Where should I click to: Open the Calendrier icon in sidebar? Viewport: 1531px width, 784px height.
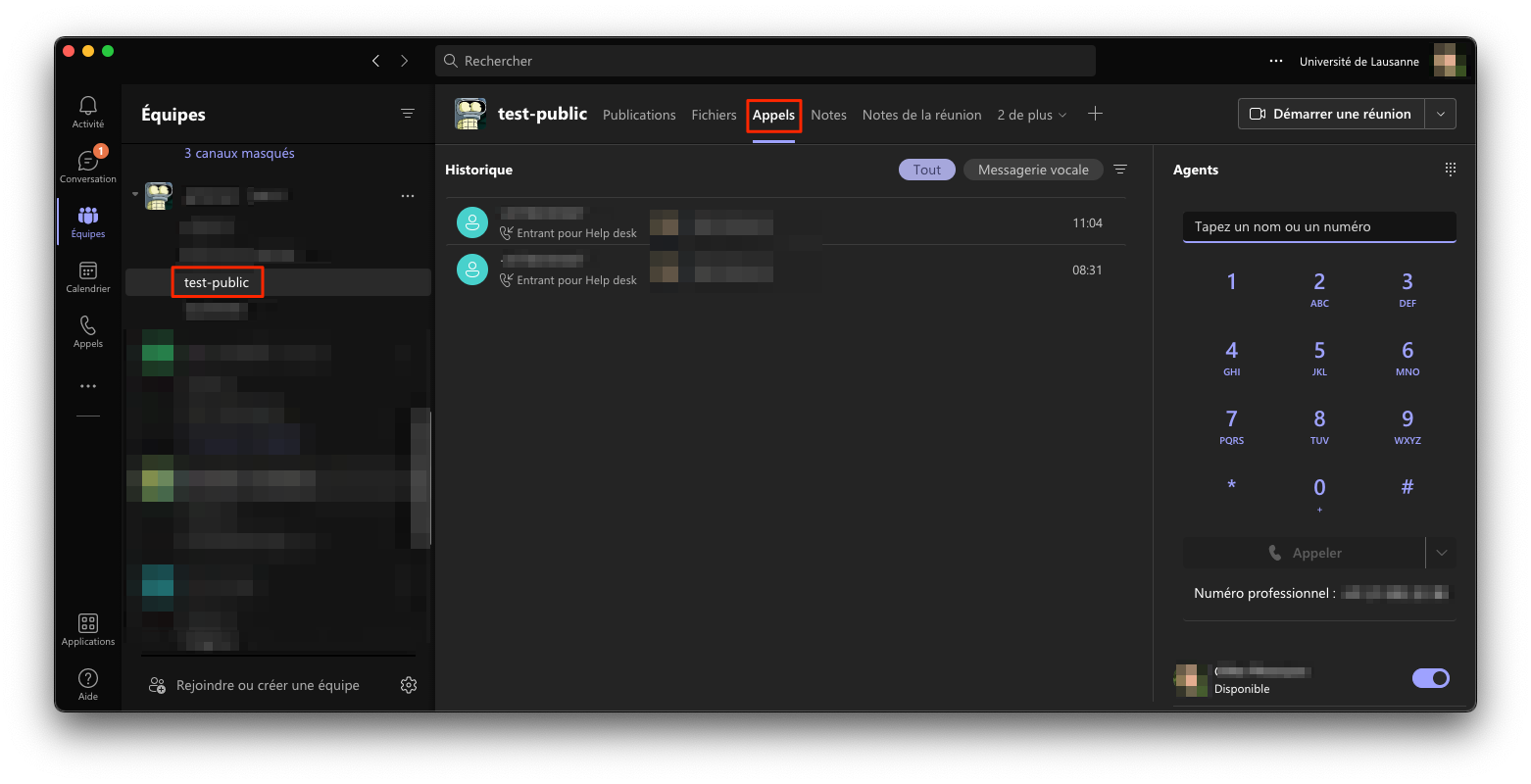[88, 276]
